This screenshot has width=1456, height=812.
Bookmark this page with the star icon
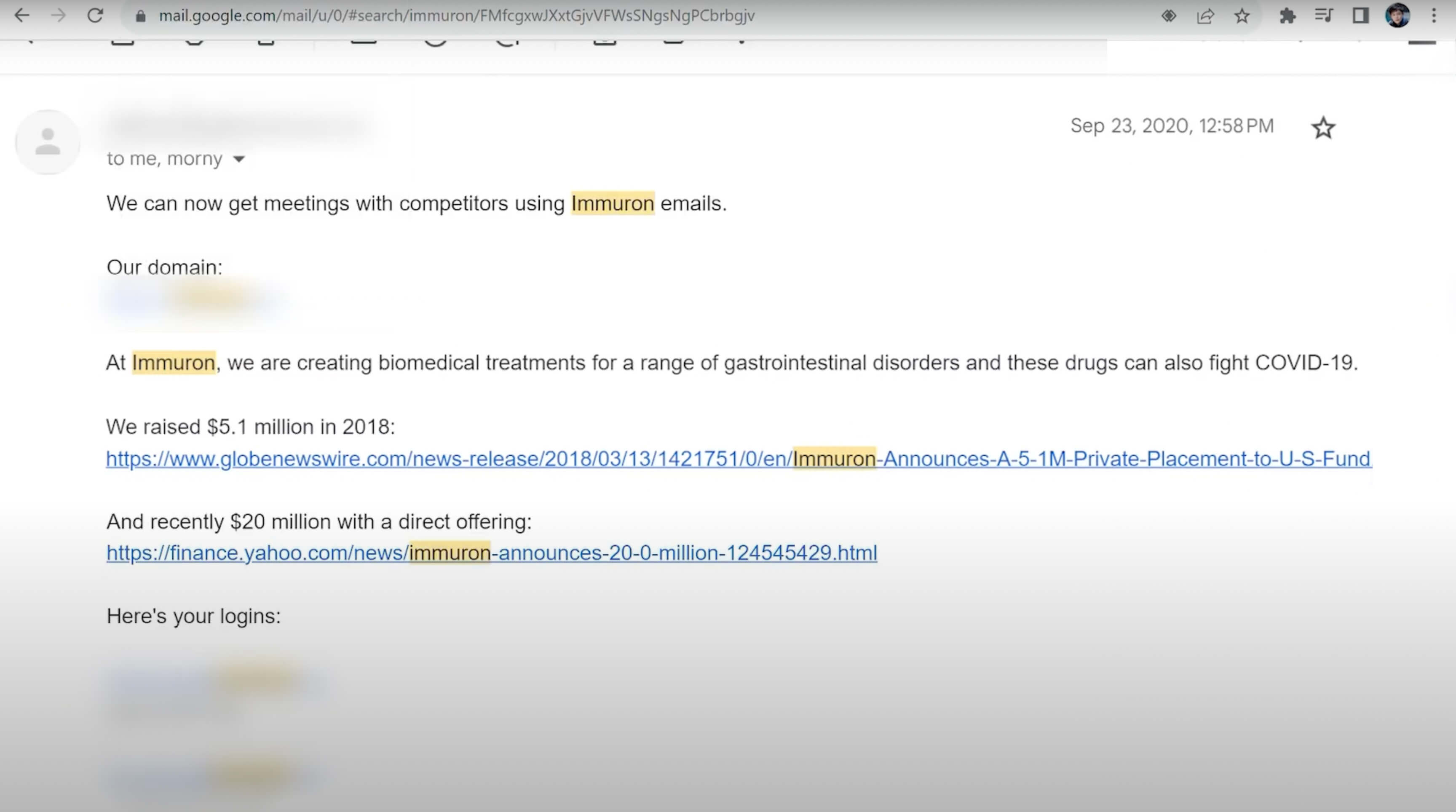tap(1241, 16)
